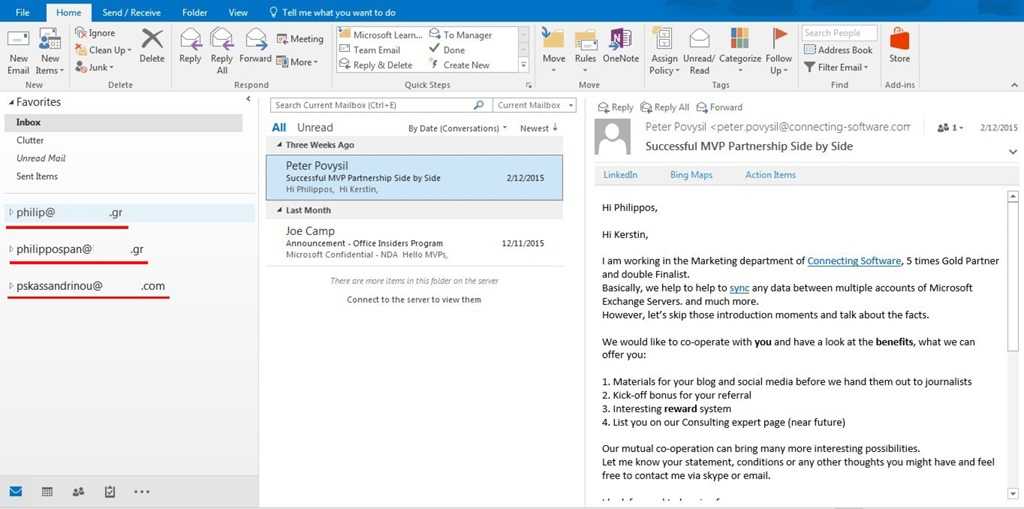The height and width of the screenshot is (509, 1024).
Task: Collapse the Three Weeks Ago group
Action: [280, 145]
